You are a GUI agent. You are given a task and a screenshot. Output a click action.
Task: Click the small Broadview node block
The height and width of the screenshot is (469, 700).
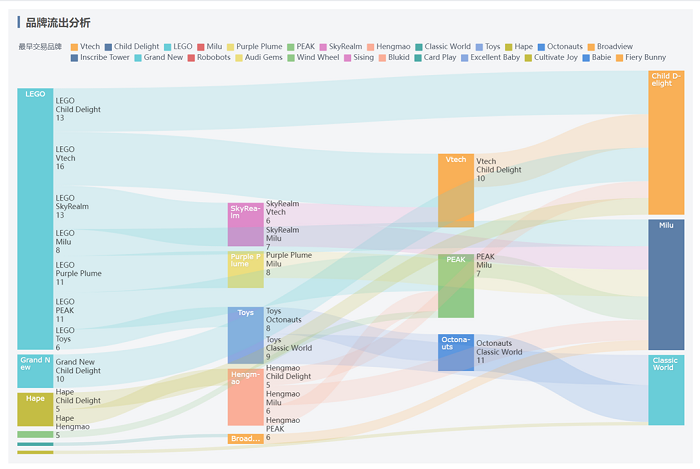tap(245, 438)
